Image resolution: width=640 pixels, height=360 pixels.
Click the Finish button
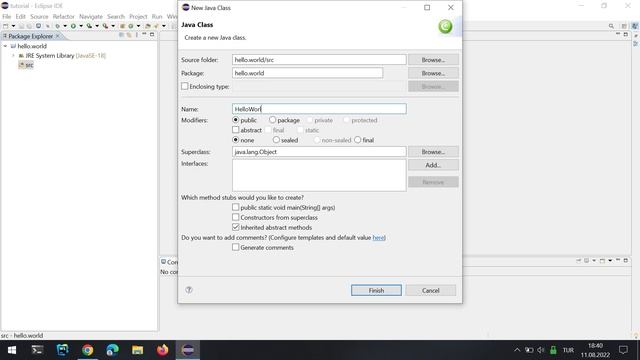[x=376, y=290]
